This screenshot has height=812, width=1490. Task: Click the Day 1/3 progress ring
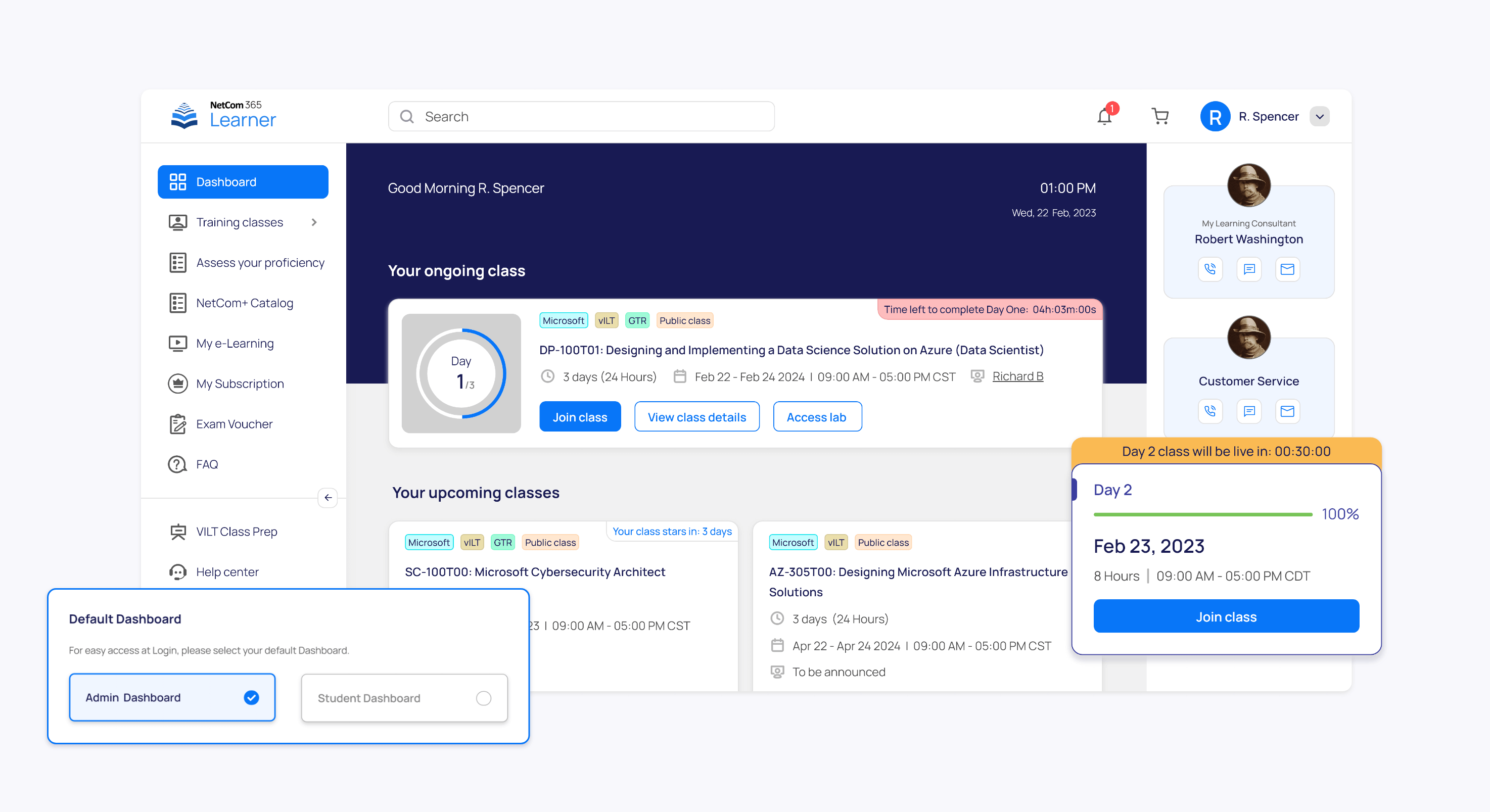pos(461,373)
